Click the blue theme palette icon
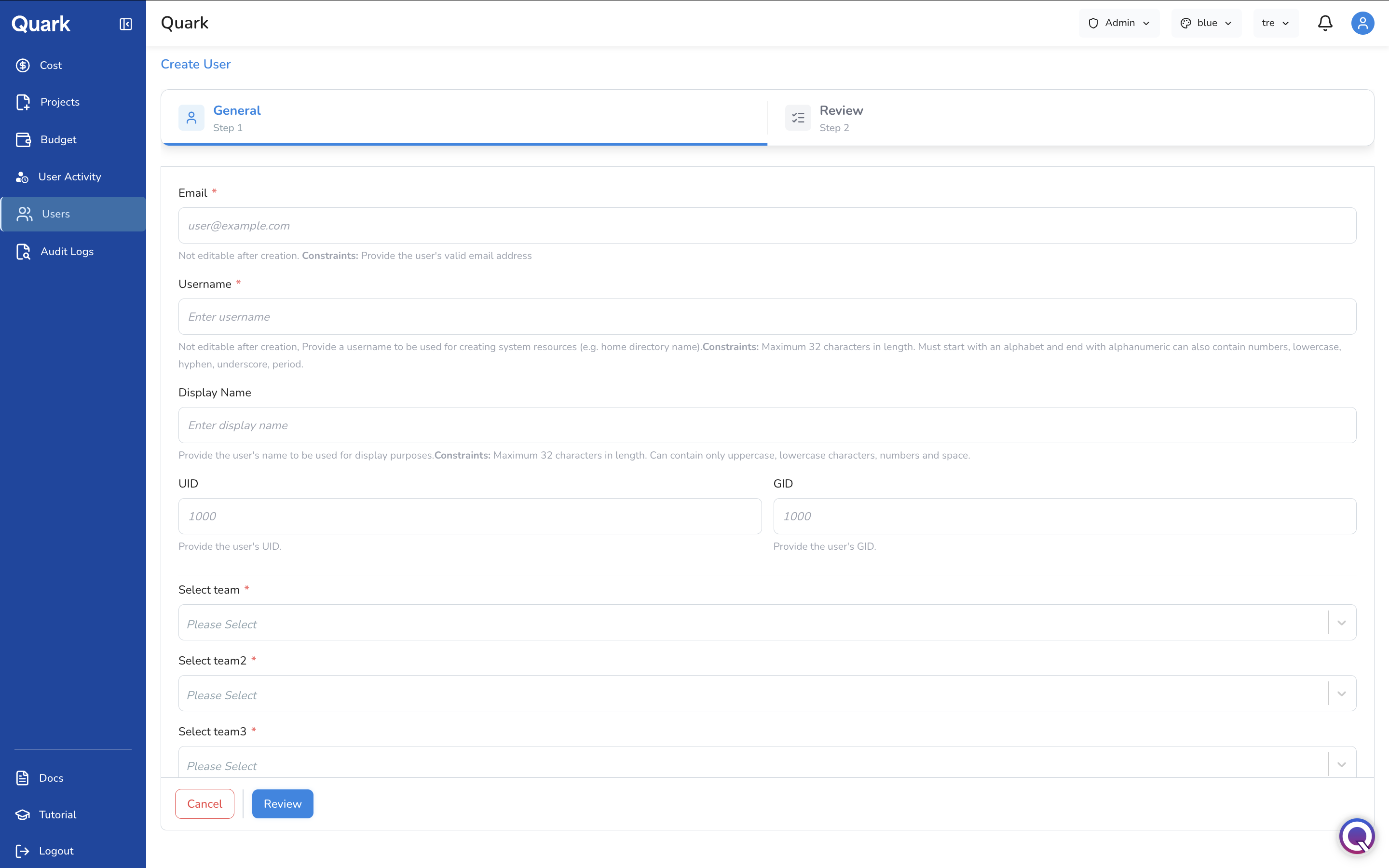Screen dimensions: 1389x868 coord(1185,23)
